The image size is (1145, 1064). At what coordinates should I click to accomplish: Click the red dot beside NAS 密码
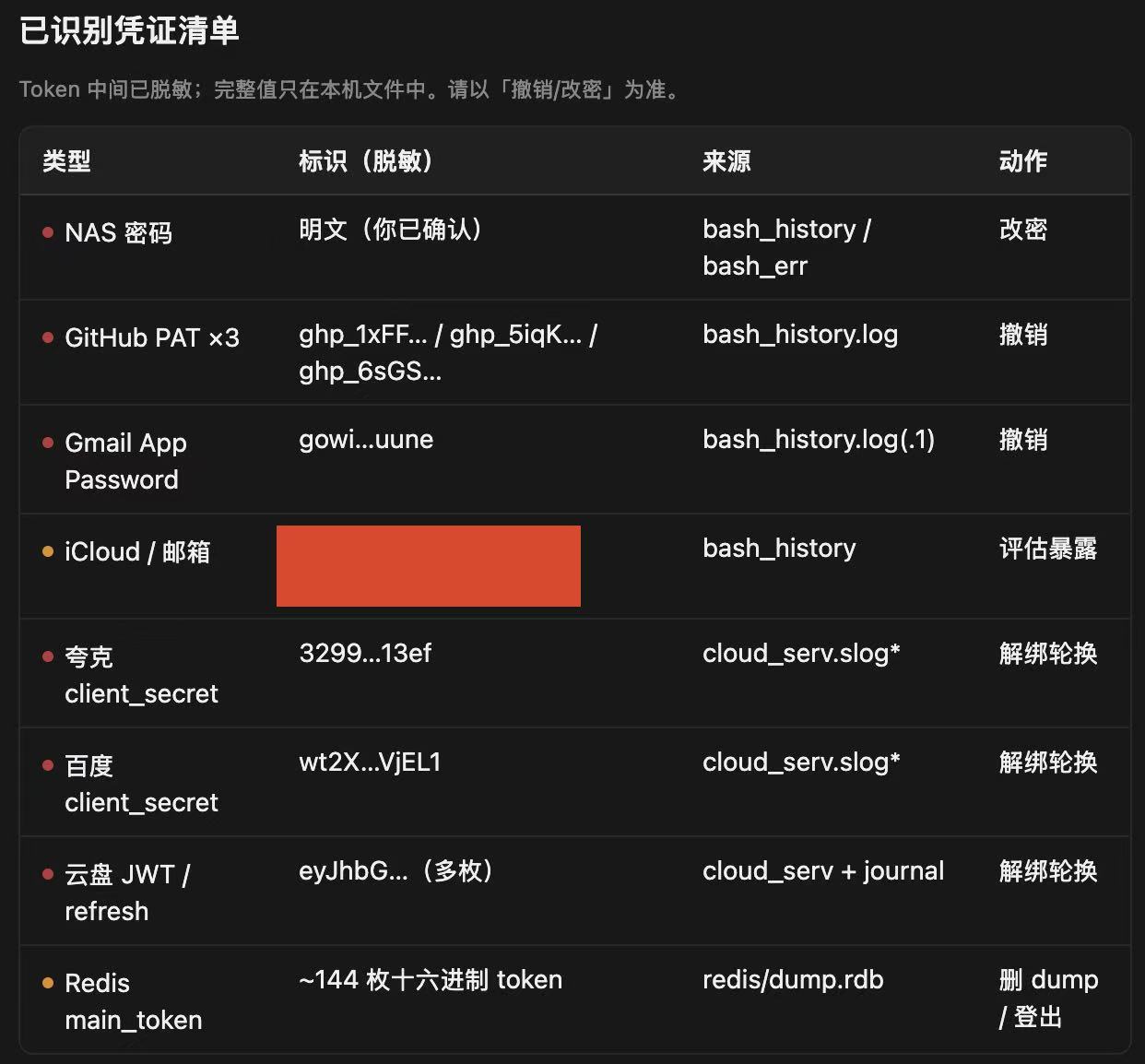click(48, 232)
